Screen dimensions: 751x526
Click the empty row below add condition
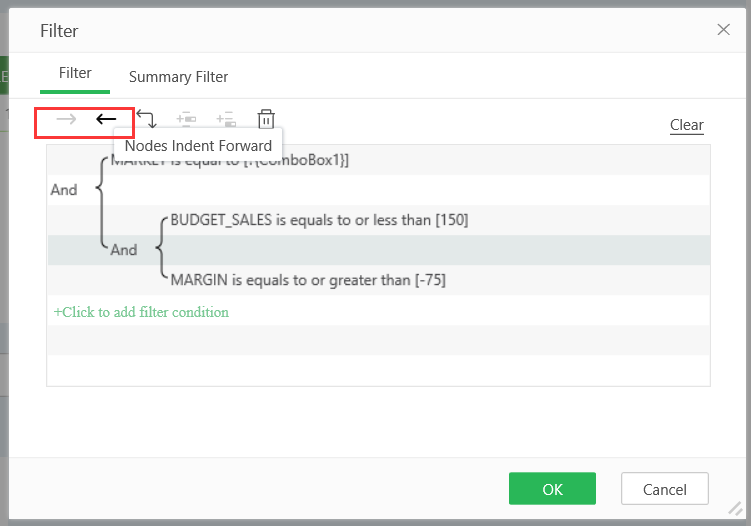(x=378, y=340)
